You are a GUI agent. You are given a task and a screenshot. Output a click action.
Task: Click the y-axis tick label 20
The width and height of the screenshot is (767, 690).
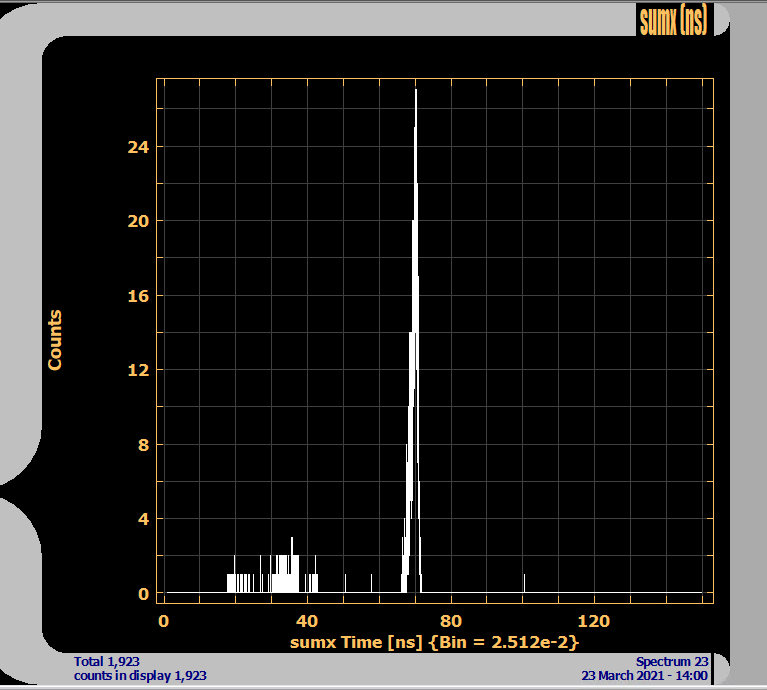click(138, 221)
